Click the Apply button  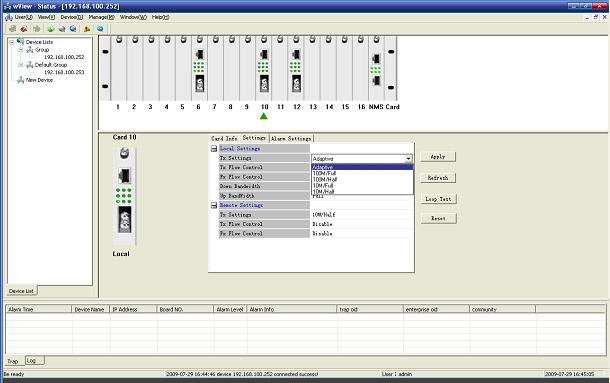click(438, 157)
